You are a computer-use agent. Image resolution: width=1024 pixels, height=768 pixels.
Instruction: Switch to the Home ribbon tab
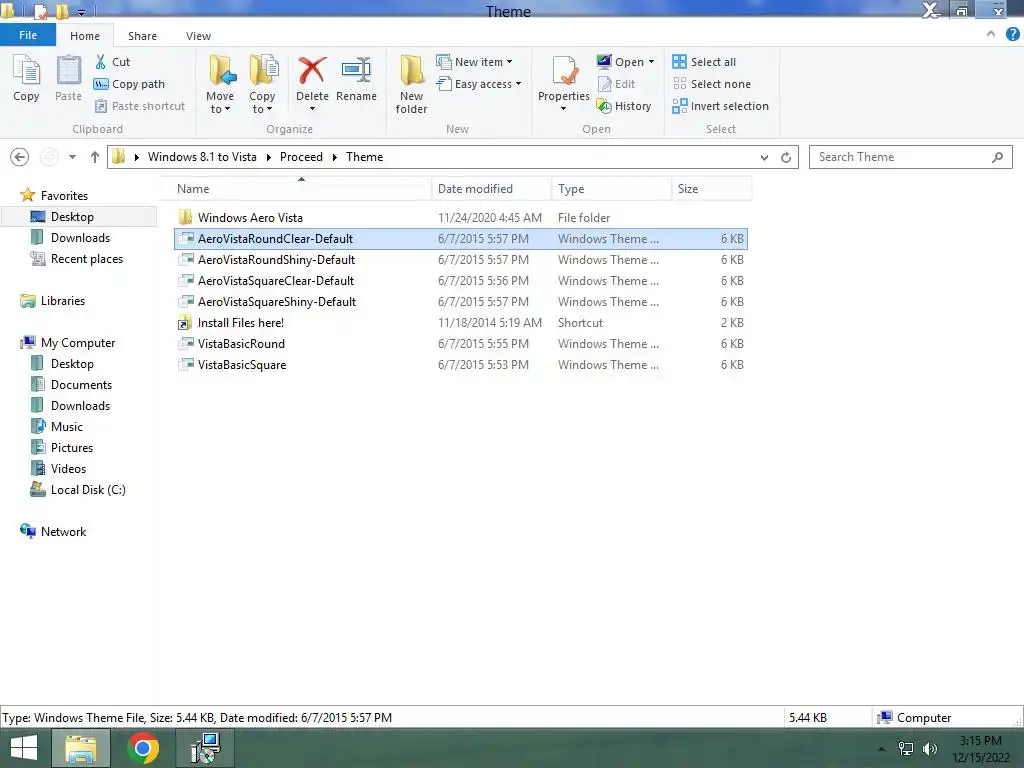85,36
